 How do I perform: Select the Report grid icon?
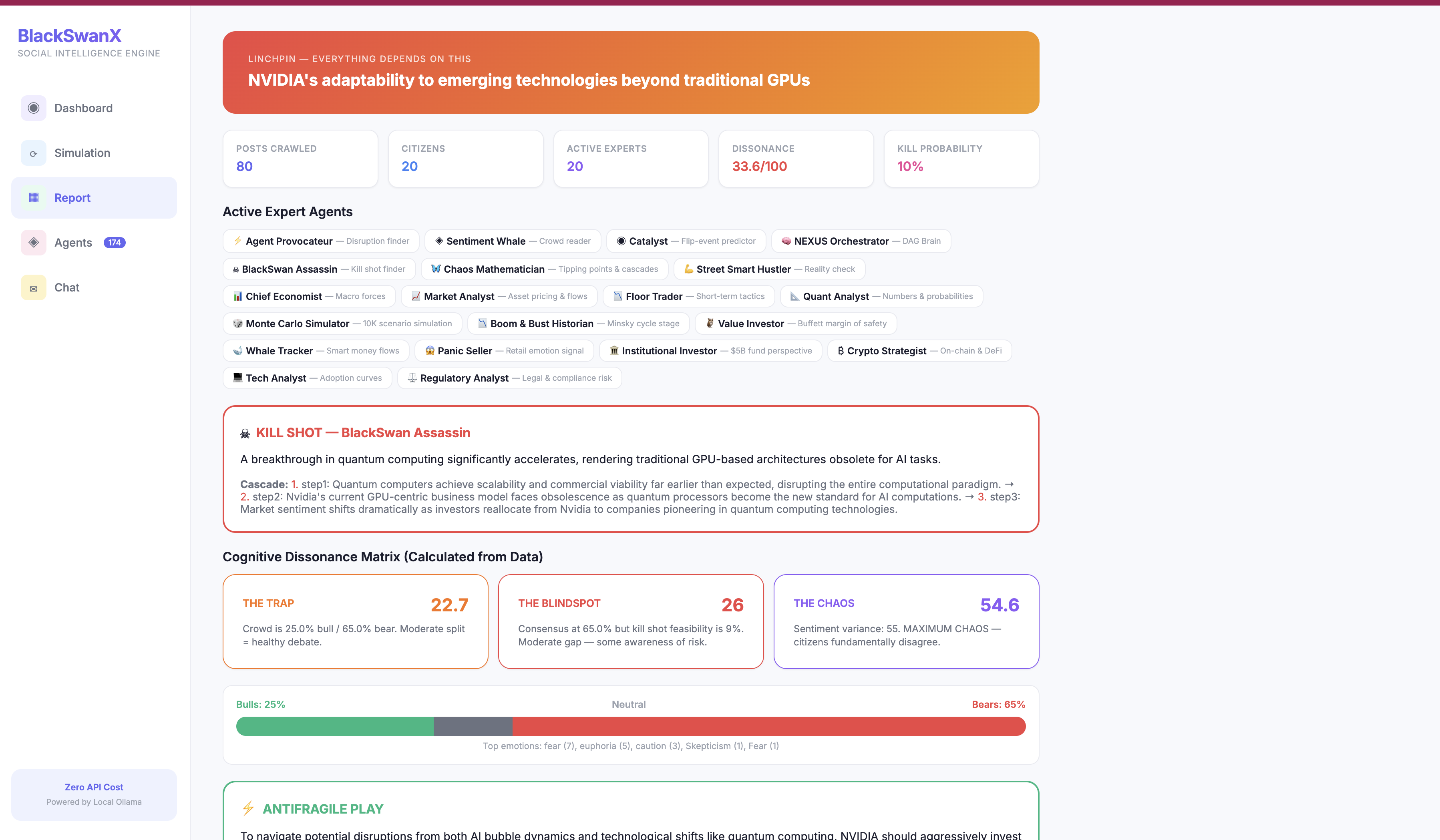(x=34, y=197)
